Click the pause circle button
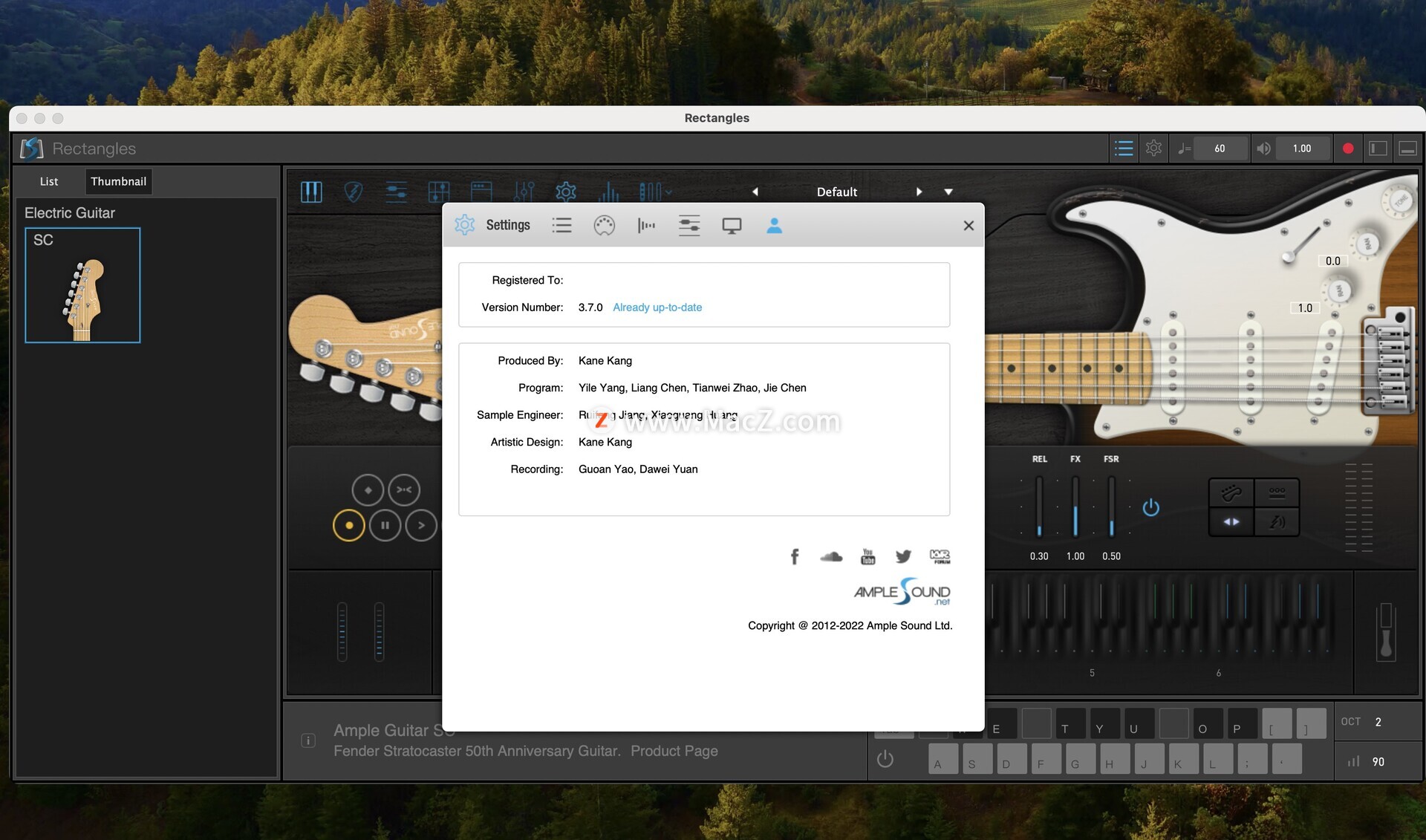This screenshot has width=1426, height=840. [x=385, y=525]
